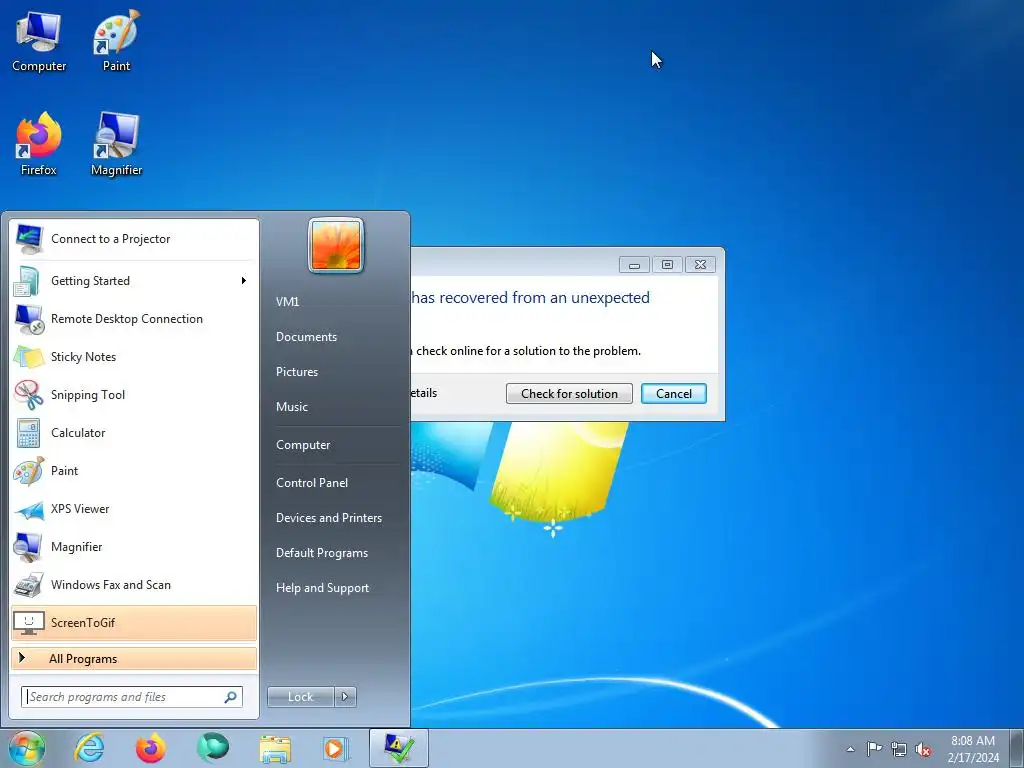This screenshot has height=768, width=1024.
Task: Click the Connect to a Projector icon
Action: [29, 239]
